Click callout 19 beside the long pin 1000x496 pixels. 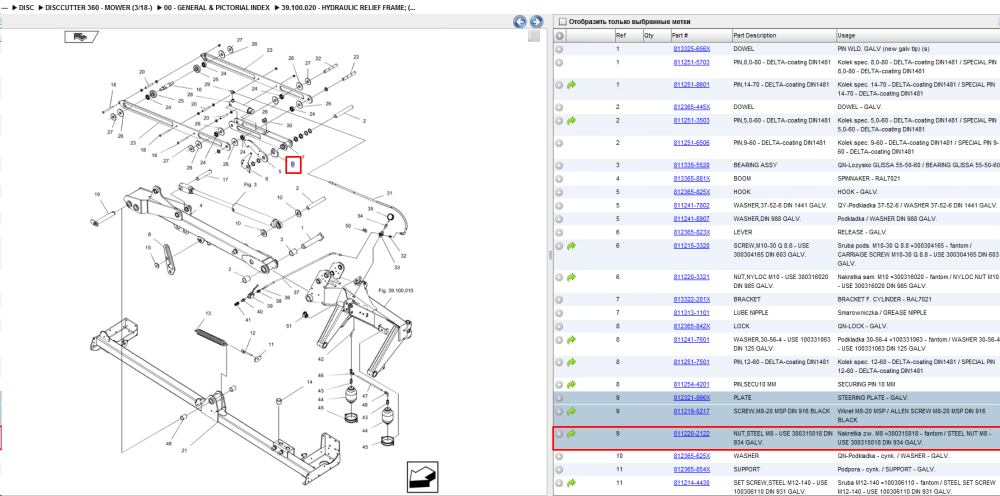(98, 194)
